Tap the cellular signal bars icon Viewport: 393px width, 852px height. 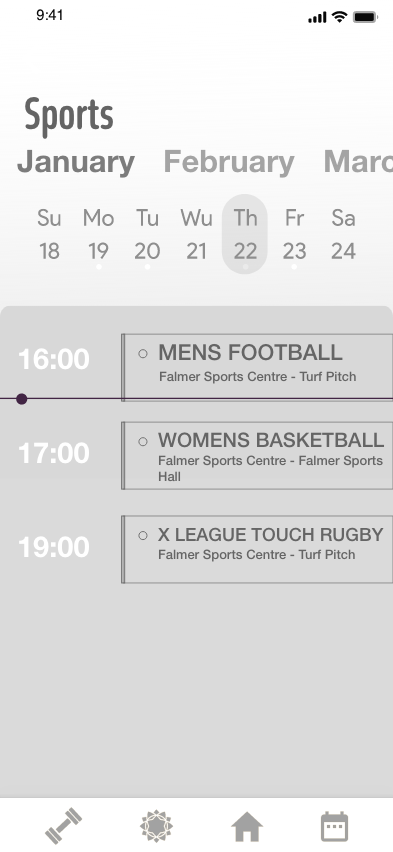(x=317, y=18)
